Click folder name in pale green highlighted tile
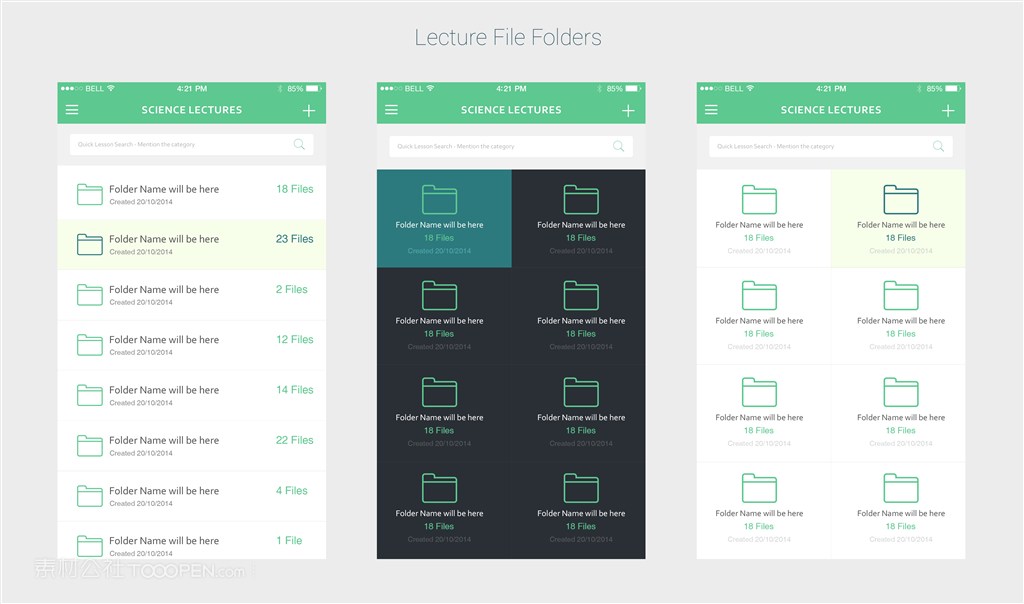The image size is (1024, 604). [x=901, y=225]
